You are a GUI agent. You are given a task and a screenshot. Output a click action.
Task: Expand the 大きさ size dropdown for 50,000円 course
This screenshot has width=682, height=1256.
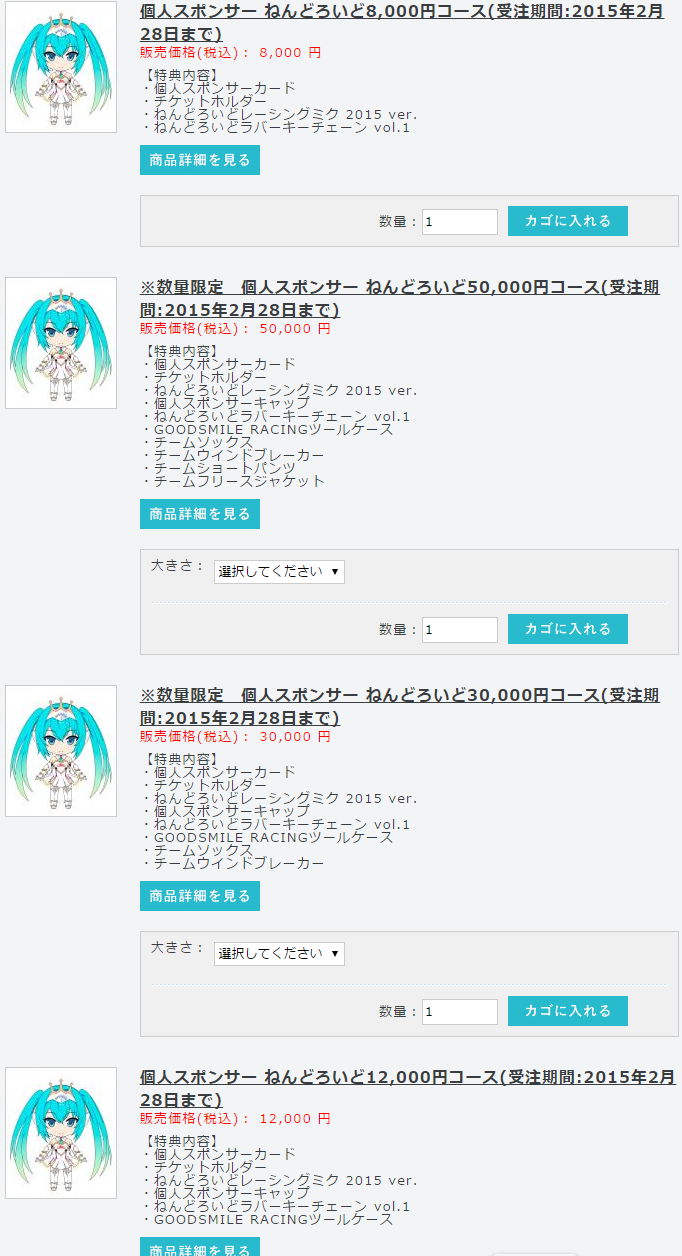[x=279, y=572]
